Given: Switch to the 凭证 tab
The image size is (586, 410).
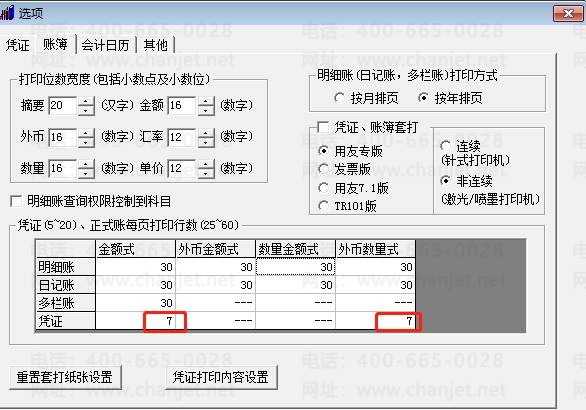Looking at the screenshot, I should (x=18, y=45).
